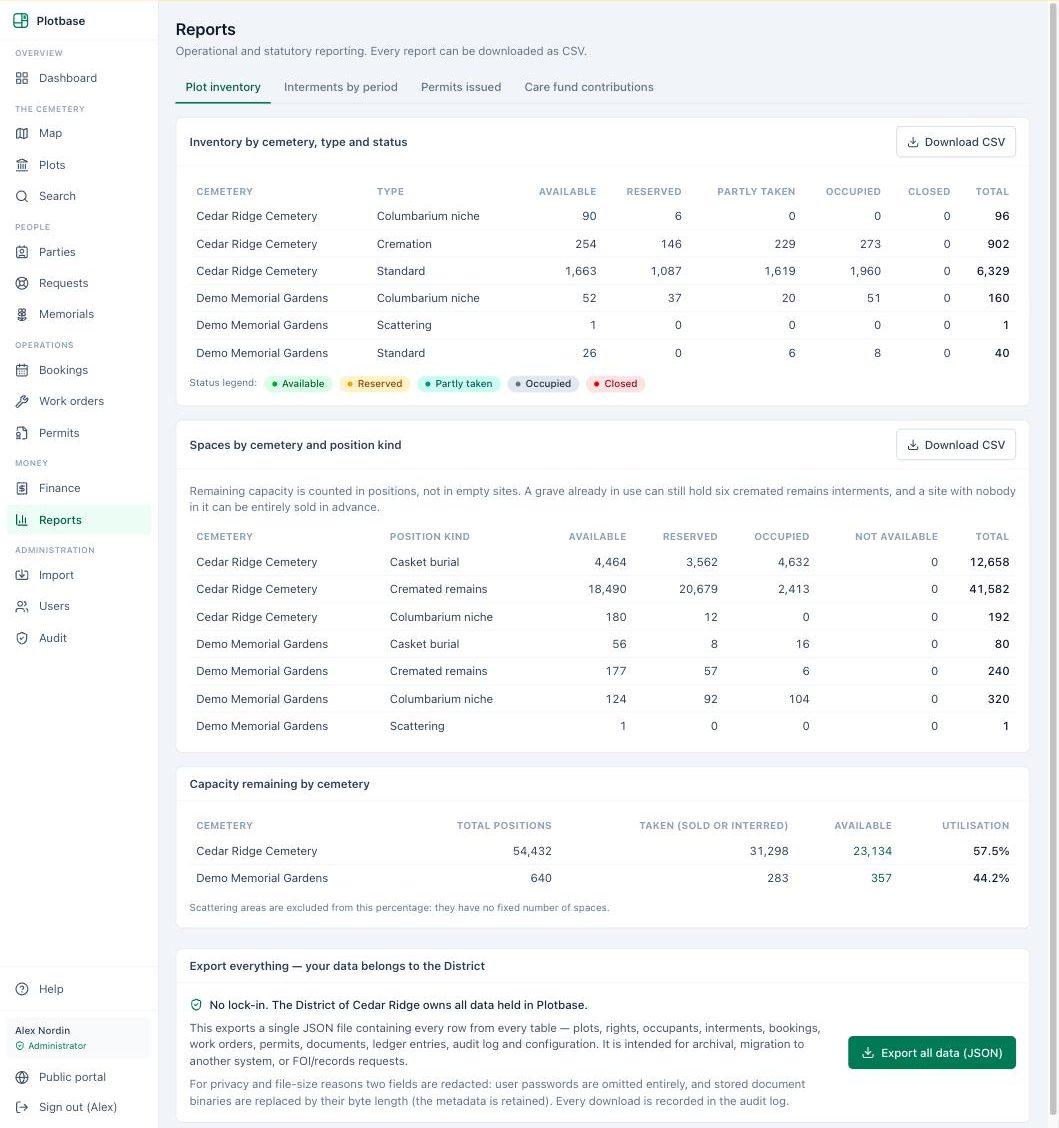Open the Map page label

[x=50, y=133]
